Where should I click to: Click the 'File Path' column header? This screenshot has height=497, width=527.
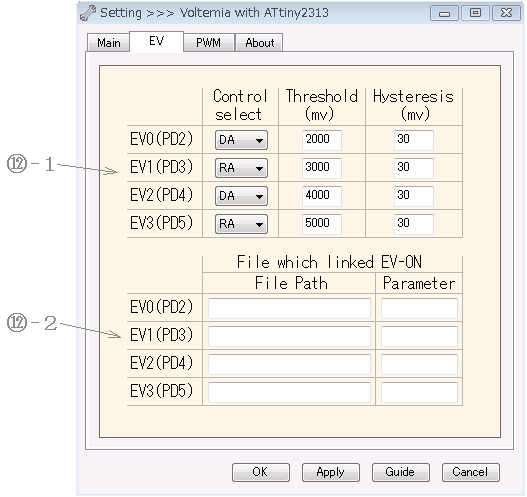(x=291, y=283)
